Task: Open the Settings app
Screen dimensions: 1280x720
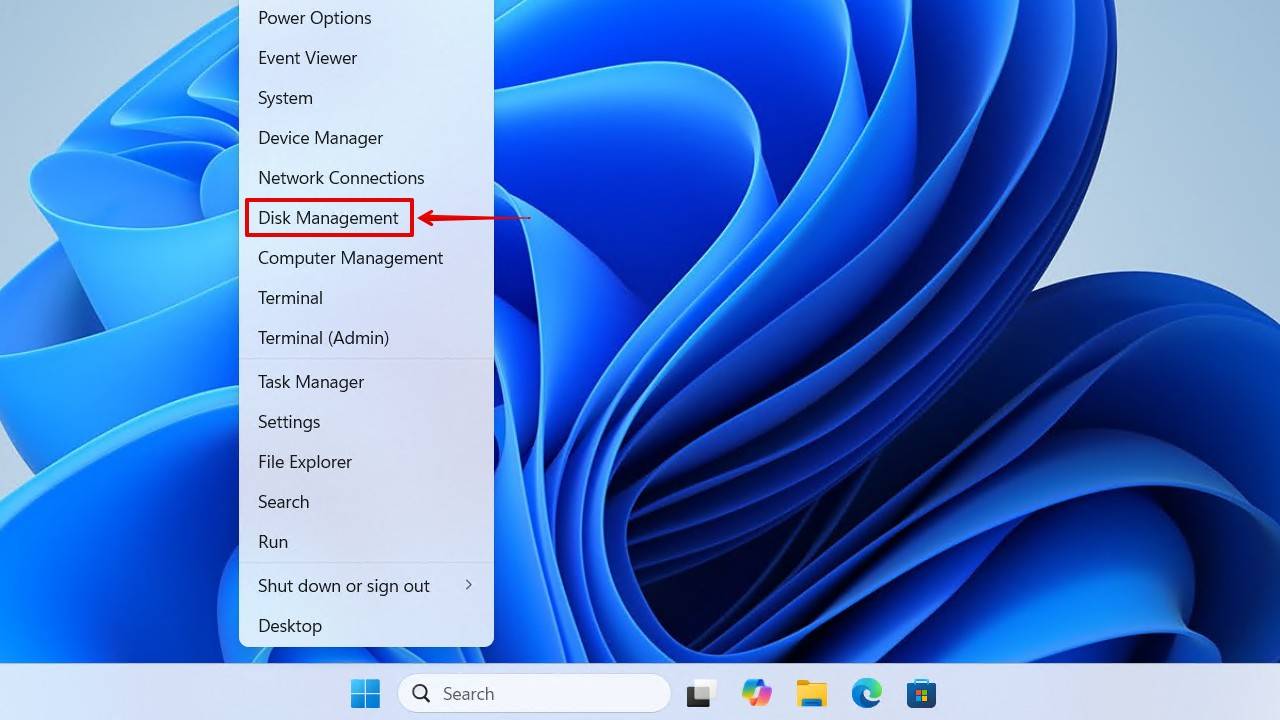Action: click(288, 422)
